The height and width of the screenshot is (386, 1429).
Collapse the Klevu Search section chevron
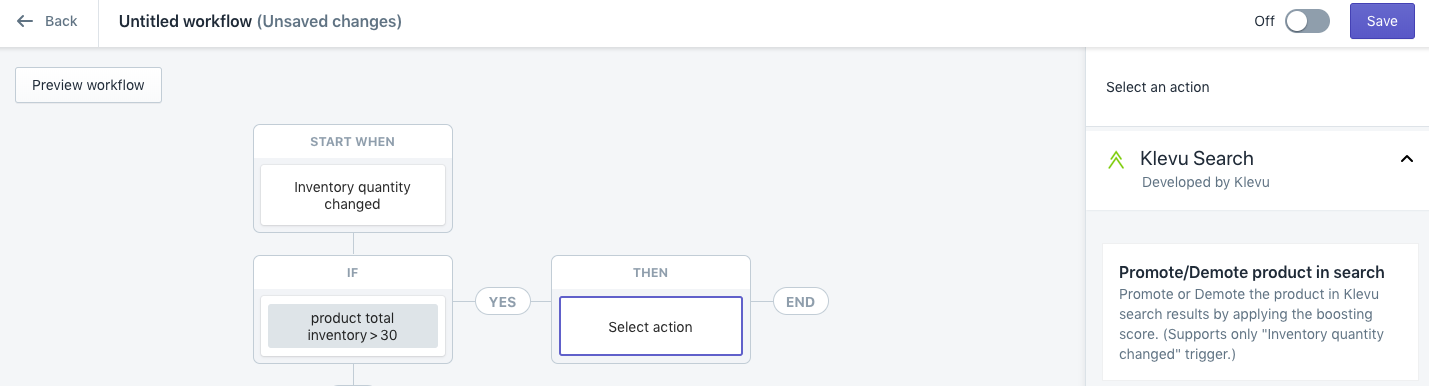point(1407,159)
